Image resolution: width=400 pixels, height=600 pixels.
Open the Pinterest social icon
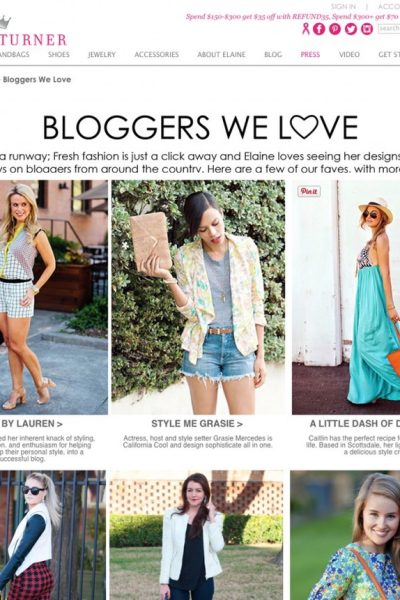coord(335,29)
